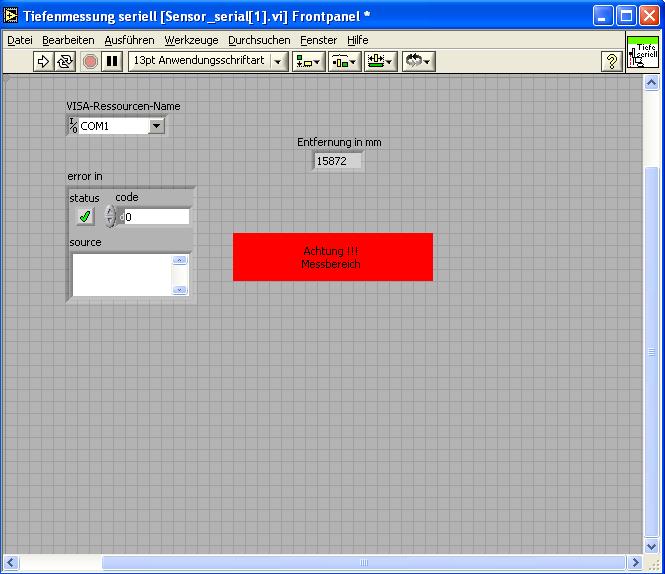Open the Reorder dropdown
This screenshot has width=665, height=574.
pos(419,62)
